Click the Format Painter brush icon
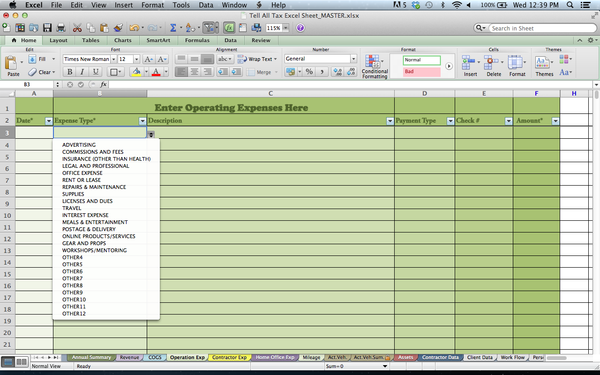The image size is (600, 375). (x=118, y=28)
